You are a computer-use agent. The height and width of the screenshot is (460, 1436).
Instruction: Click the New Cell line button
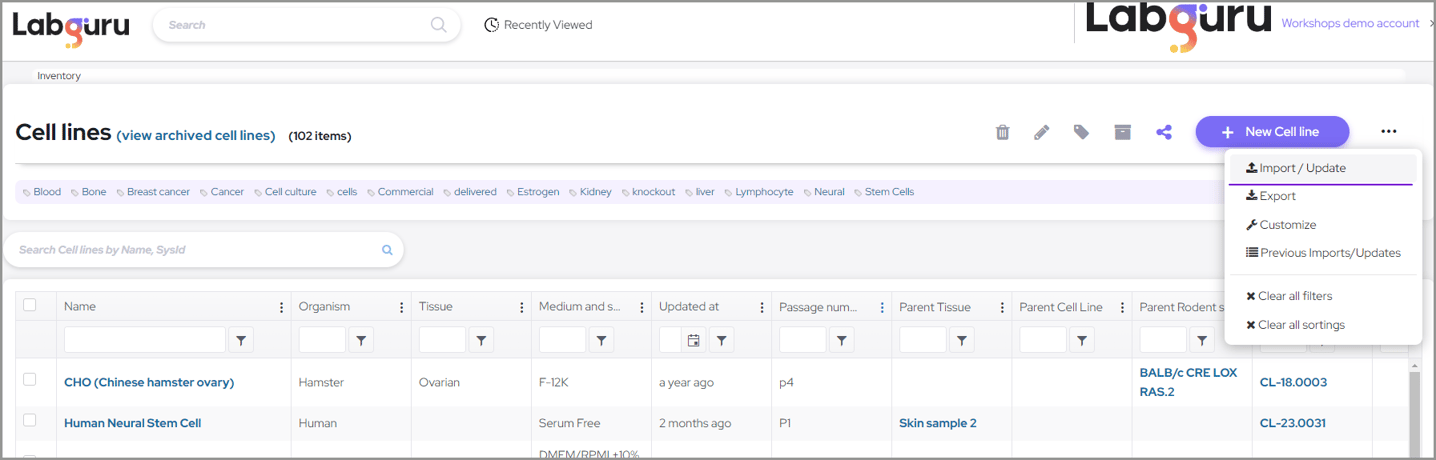(x=1272, y=132)
